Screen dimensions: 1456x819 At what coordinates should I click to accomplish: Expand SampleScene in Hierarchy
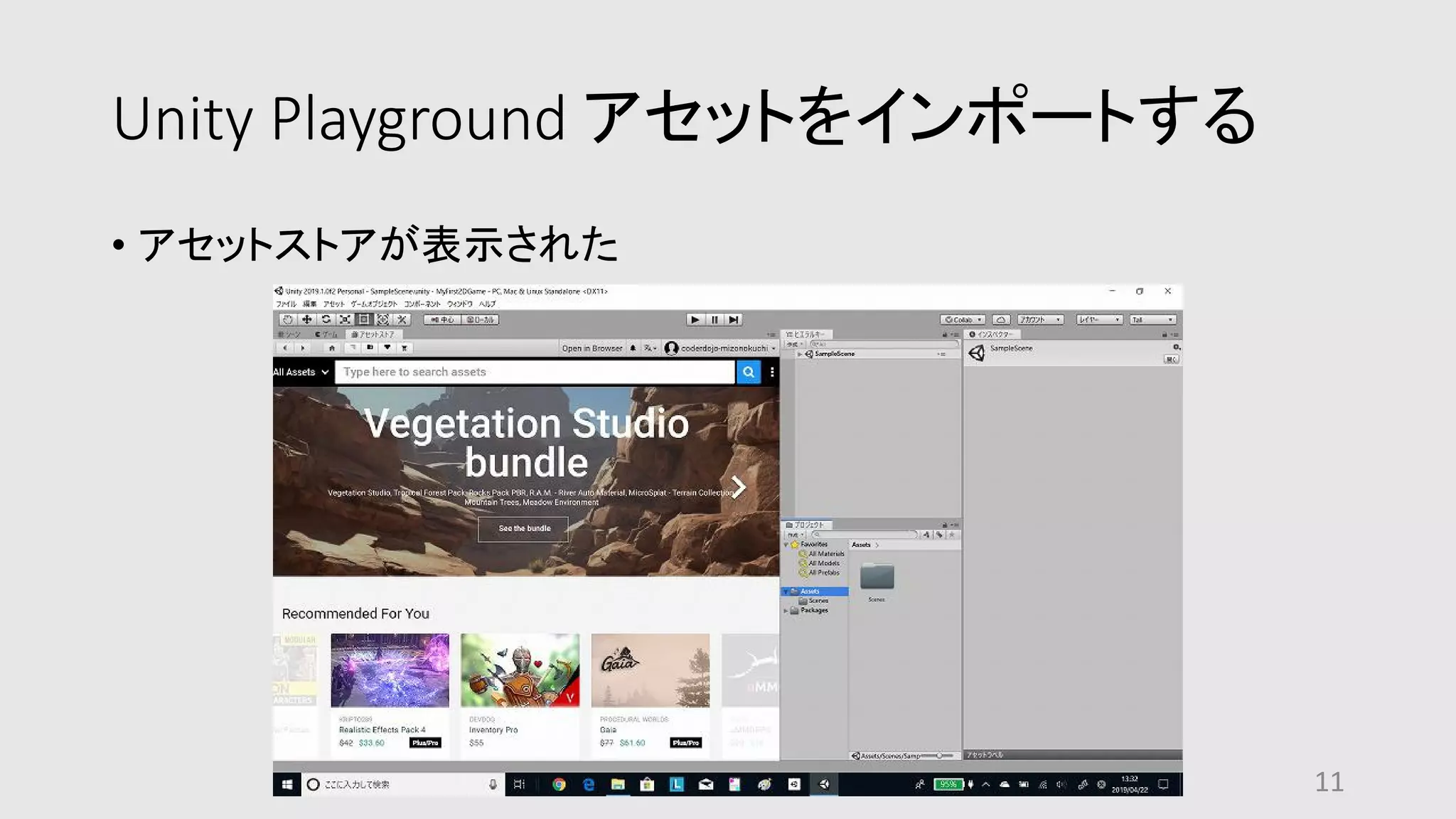pos(800,354)
